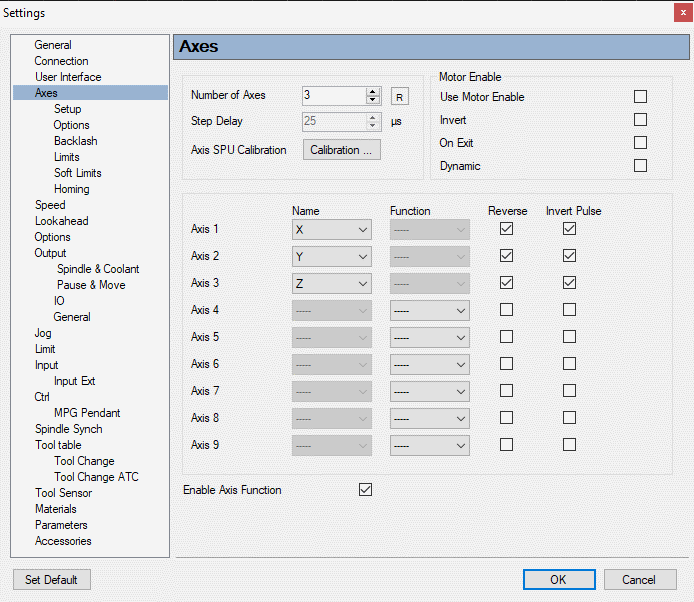The width and height of the screenshot is (694, 602).
Task: Open Tool Change ATC settings
Action: coord(96,477)
